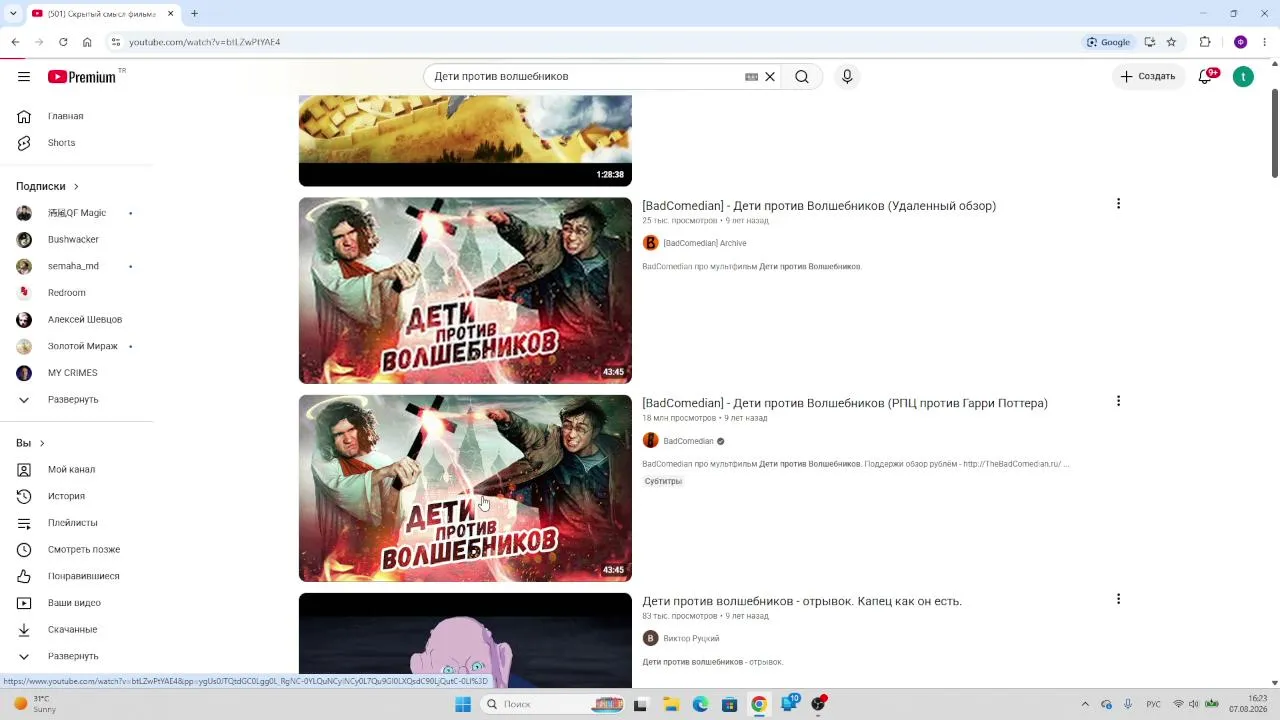Go to the YouTube Premium logo home
The image size is (1280, 720).
coord(82,77)
